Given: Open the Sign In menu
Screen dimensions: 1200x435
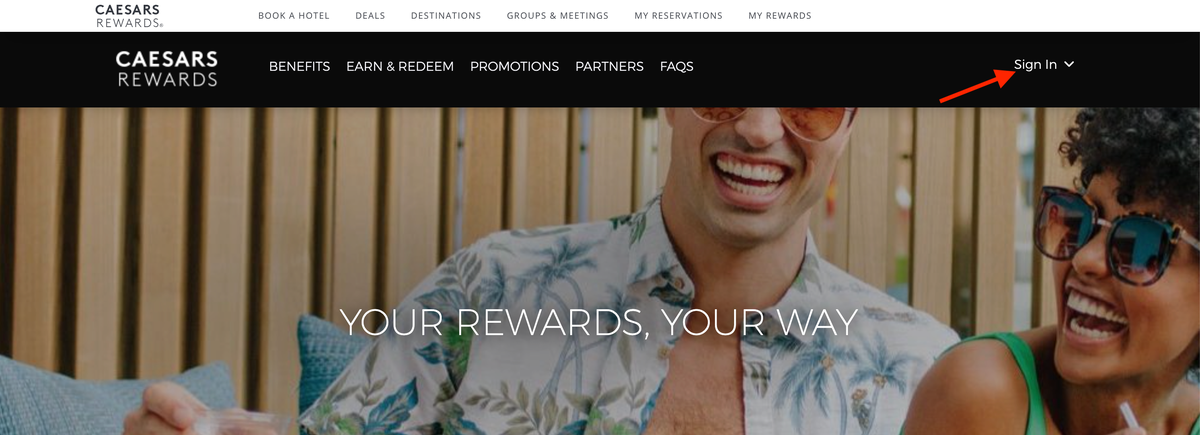Looking at the screenshot, I should (1044, 65).
